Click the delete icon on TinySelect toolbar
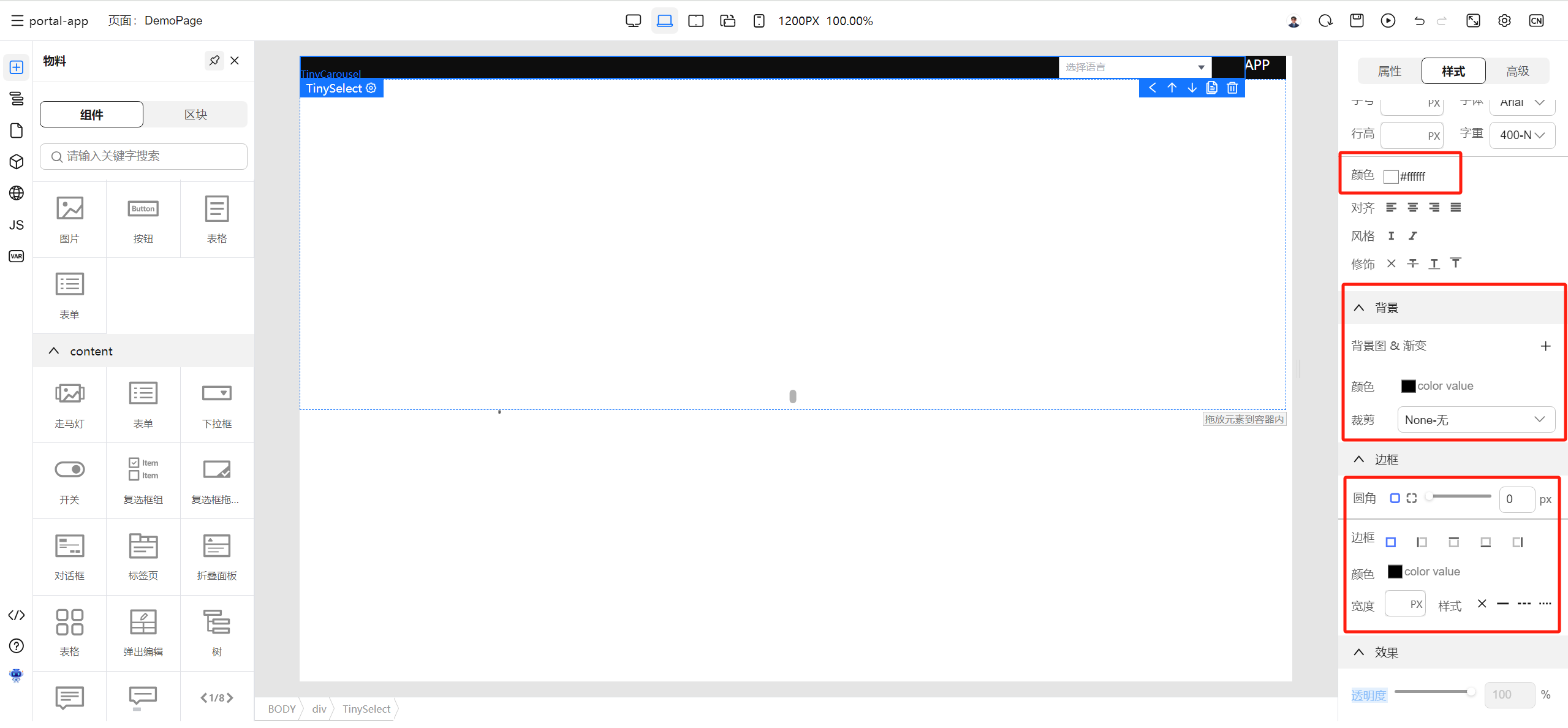Image resolution: width=1568 pixels, height=728 pixels. (1232, 88)
